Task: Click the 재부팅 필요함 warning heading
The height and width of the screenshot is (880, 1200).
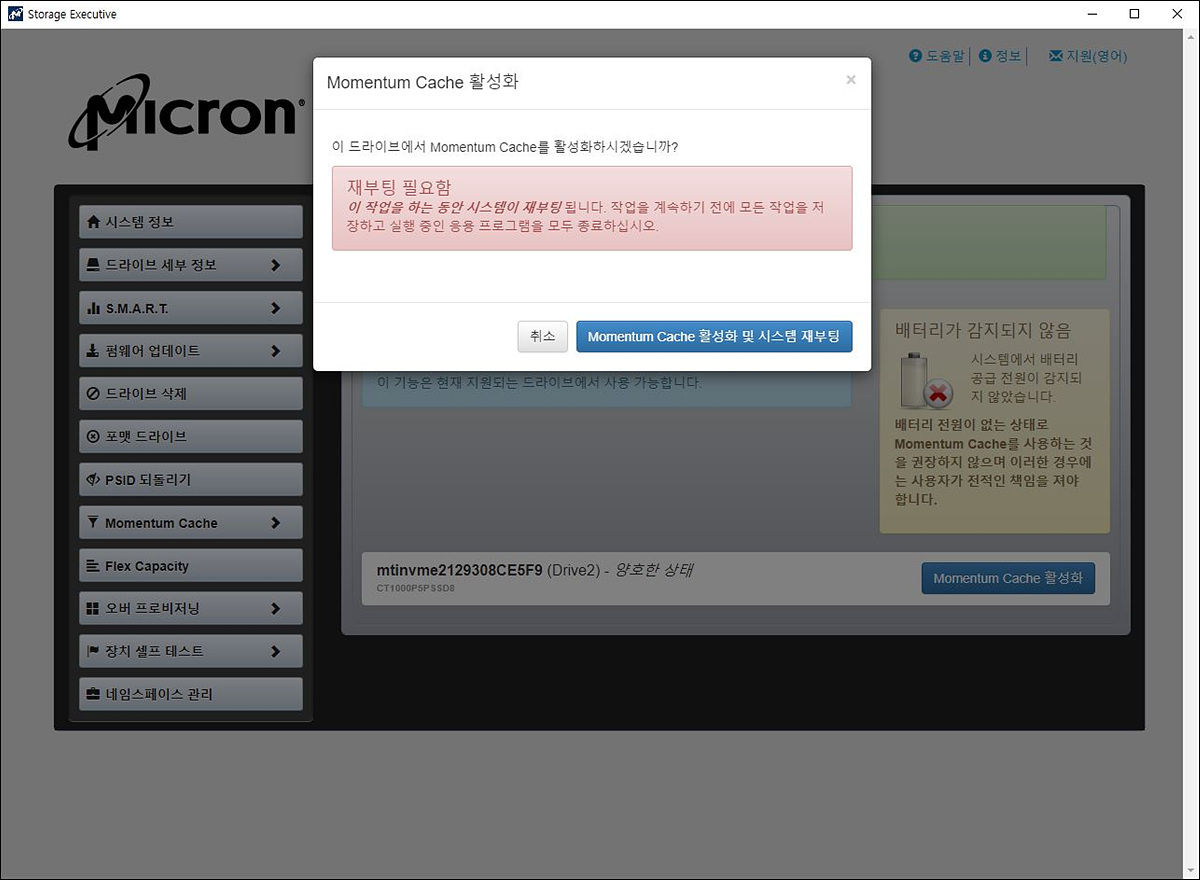Action: (399, 187)
